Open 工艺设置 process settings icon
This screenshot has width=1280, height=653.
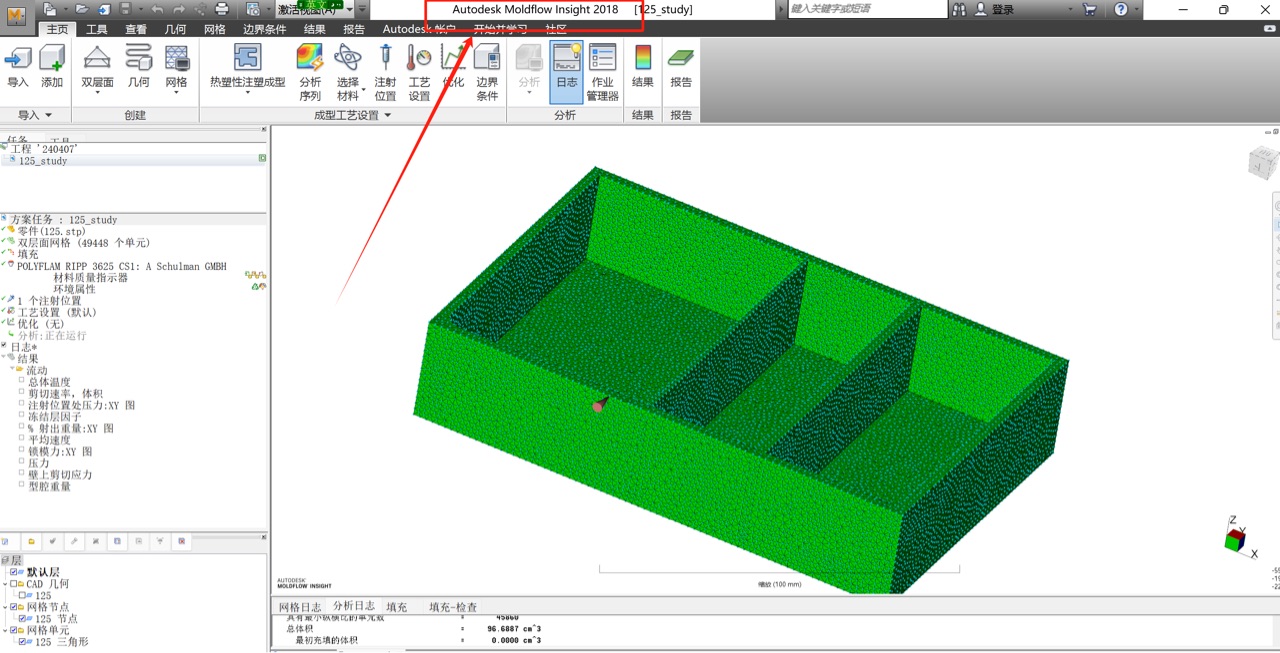(x=419, y=57)
